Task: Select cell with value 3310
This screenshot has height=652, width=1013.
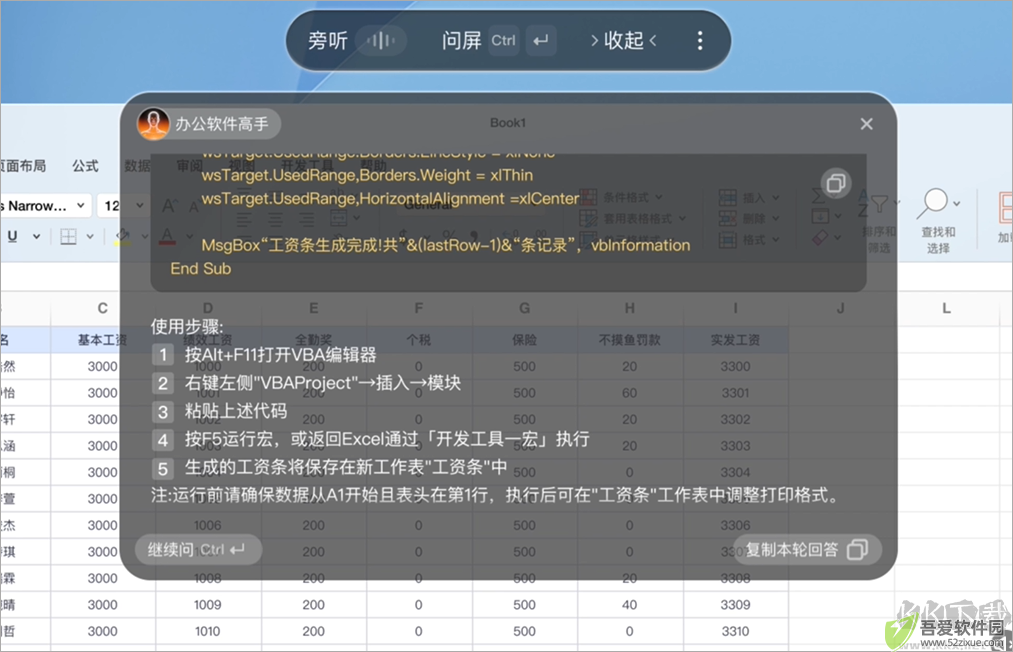Action: pos(735,631)
